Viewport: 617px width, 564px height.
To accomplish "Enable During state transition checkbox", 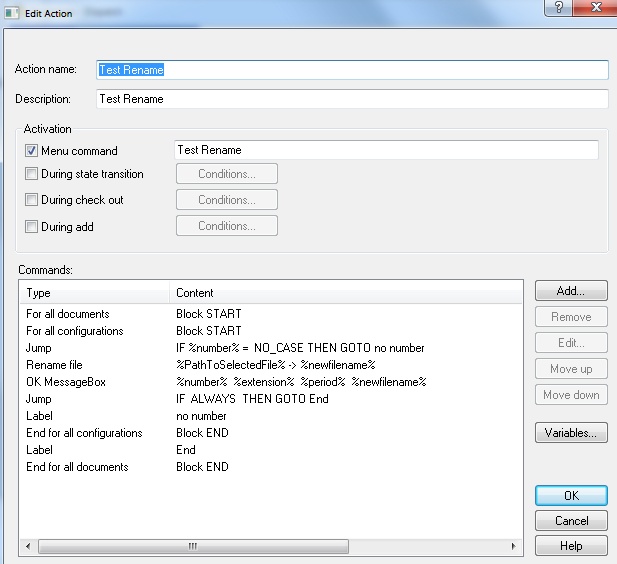I will [31, 174].
